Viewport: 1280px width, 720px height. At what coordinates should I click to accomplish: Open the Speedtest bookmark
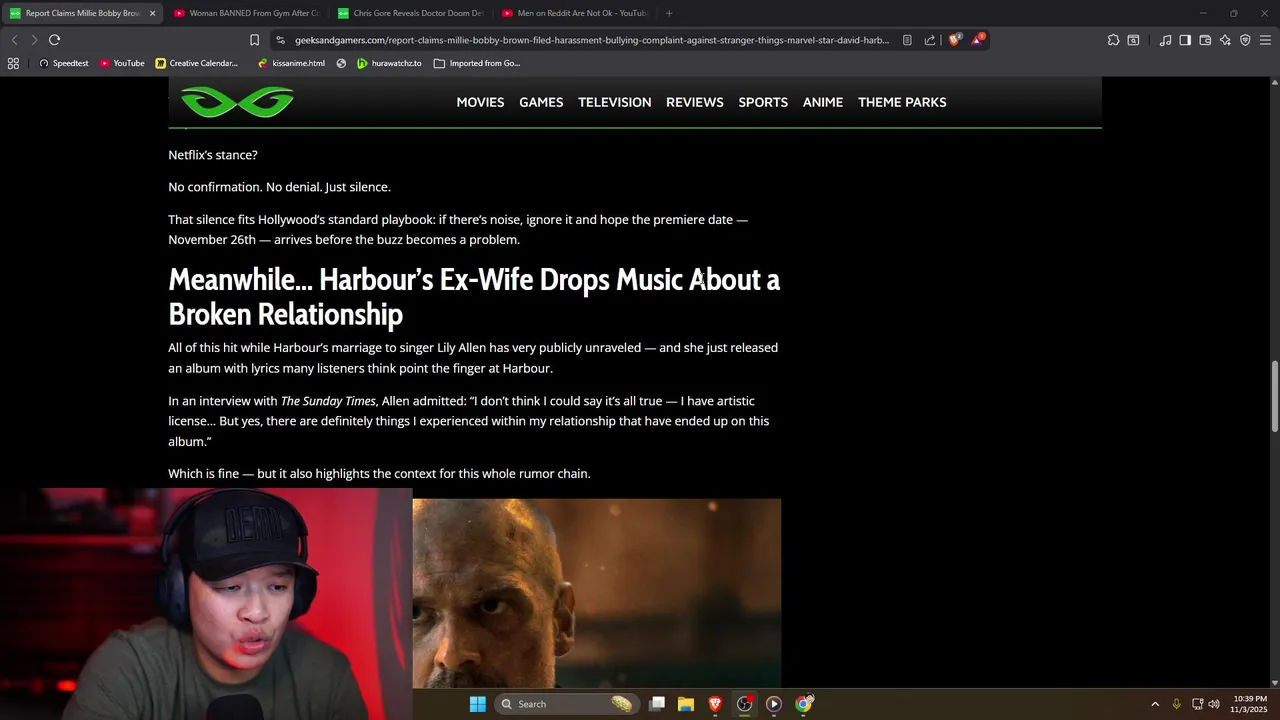click(x=63, y=63)
